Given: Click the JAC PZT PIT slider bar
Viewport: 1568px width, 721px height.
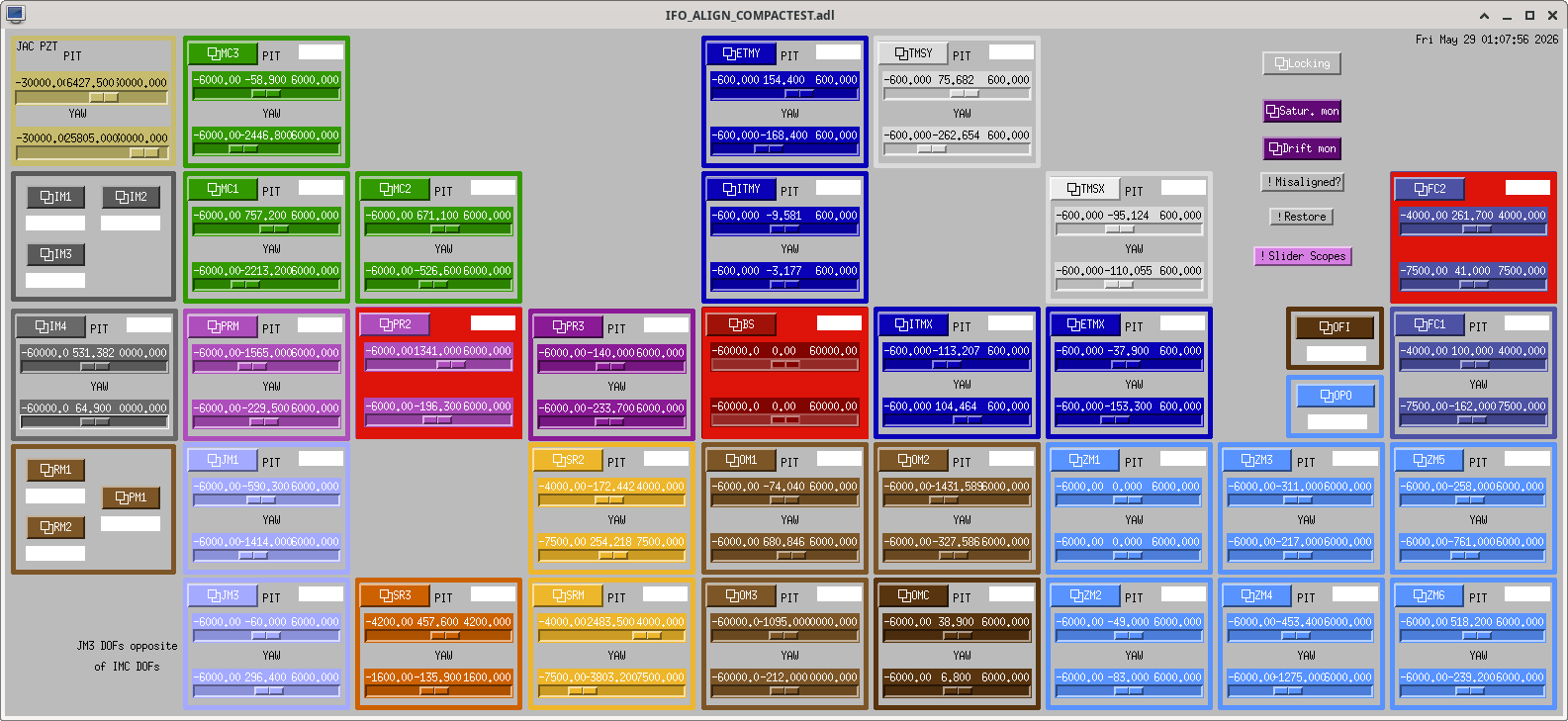Looking at the screenshot, I should coord(93,98).
